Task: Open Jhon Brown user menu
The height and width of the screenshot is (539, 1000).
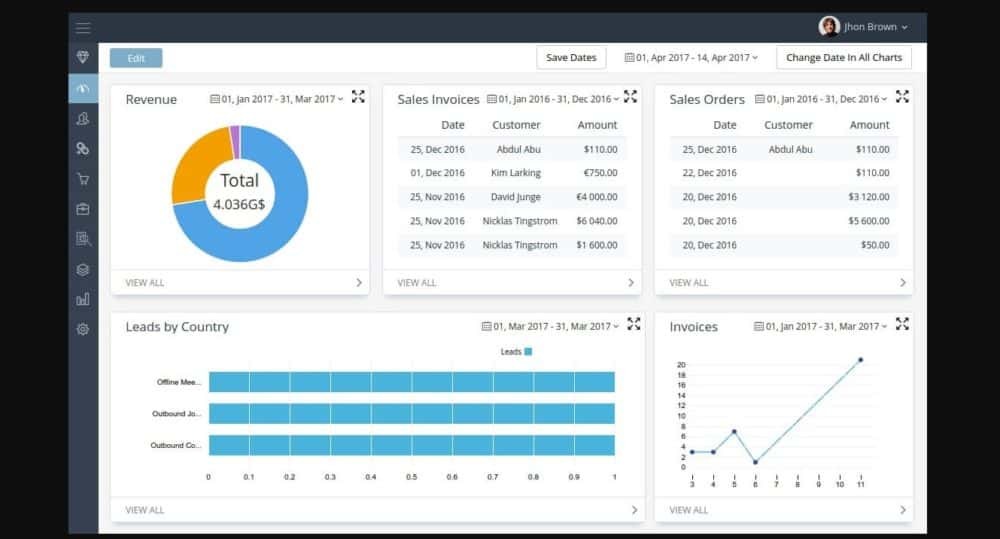Action: tap(864, 27)
